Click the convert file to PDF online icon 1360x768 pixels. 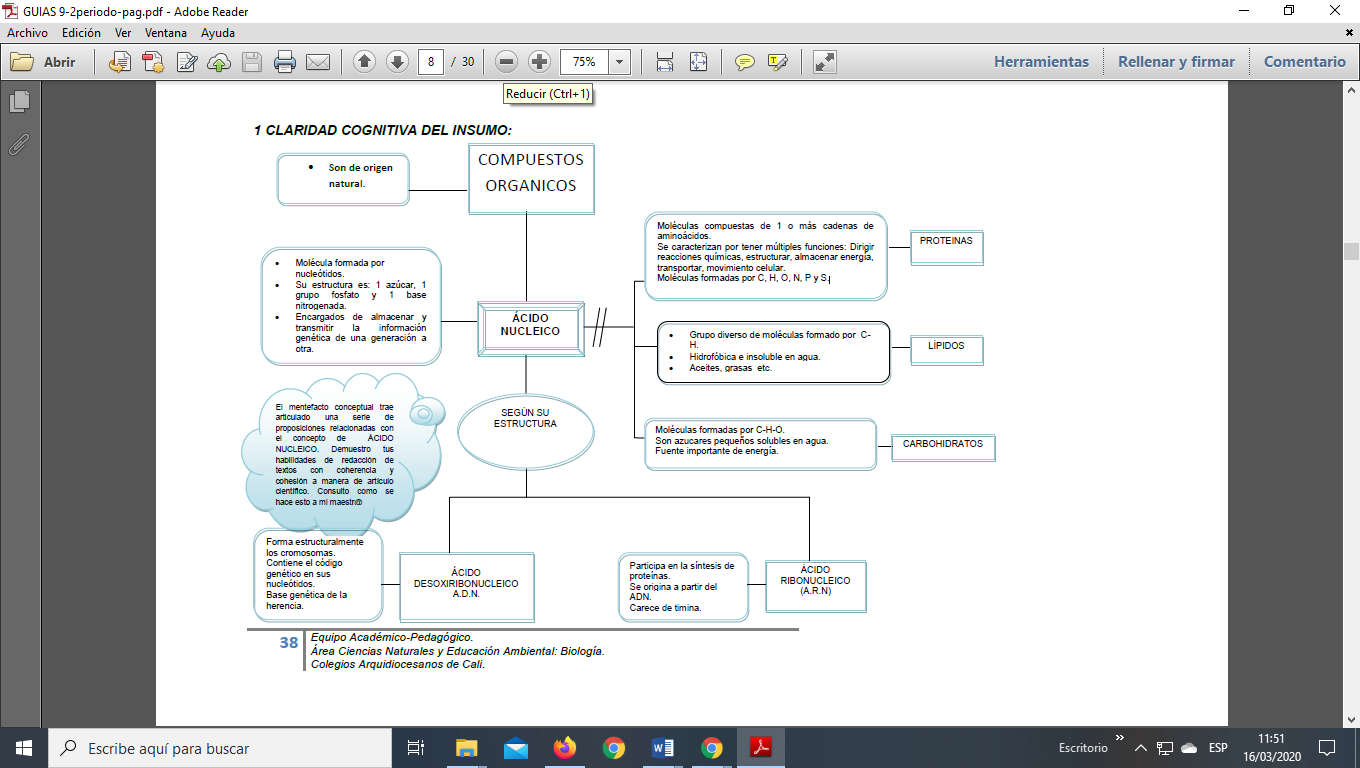click(120, 62)
